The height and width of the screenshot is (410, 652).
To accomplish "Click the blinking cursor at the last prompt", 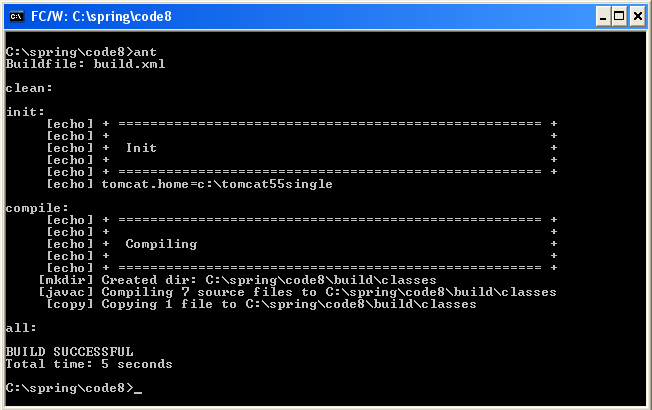I will click(x=138, y=392).
